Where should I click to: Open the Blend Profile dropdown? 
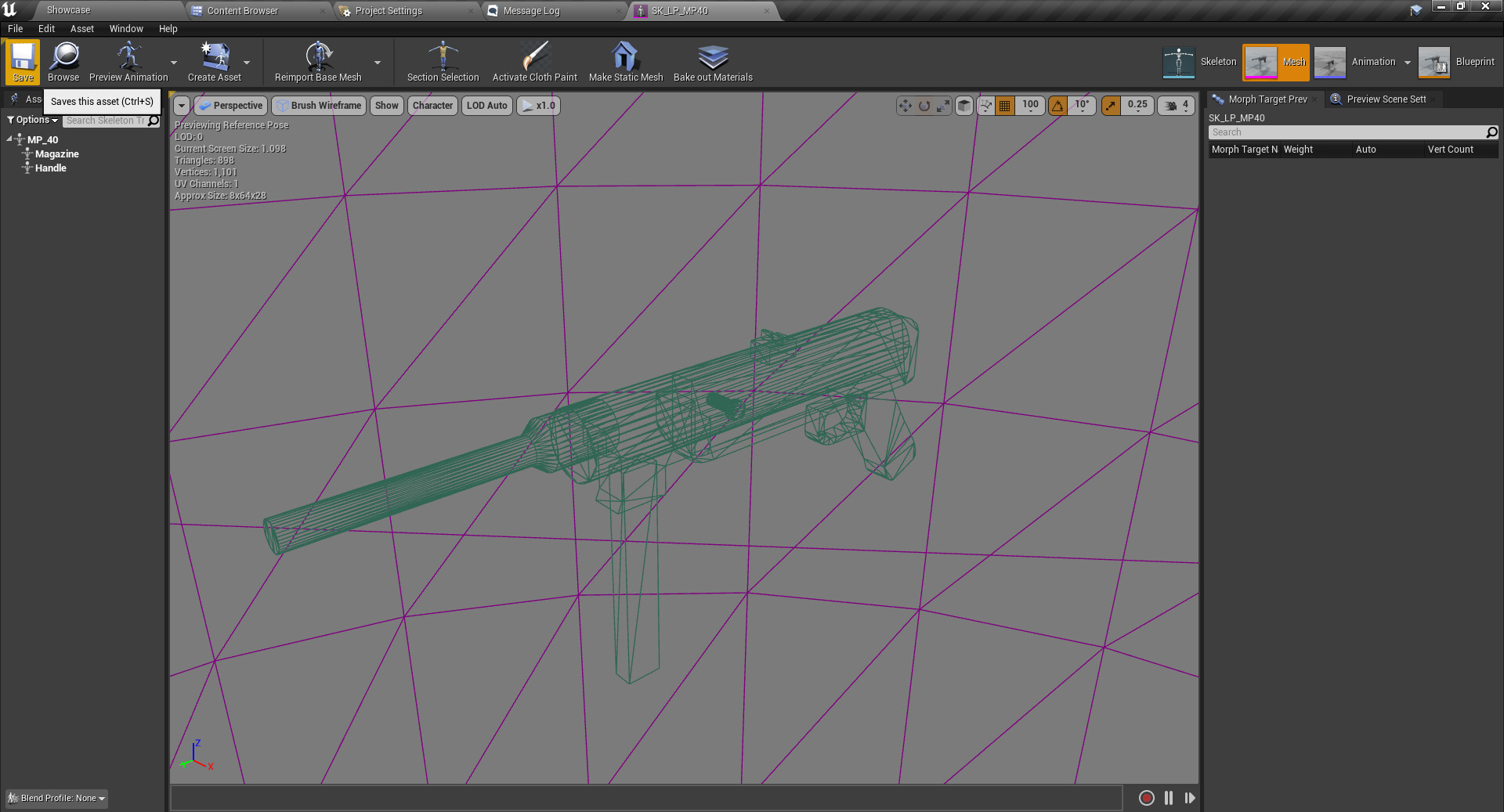point(56,798)
